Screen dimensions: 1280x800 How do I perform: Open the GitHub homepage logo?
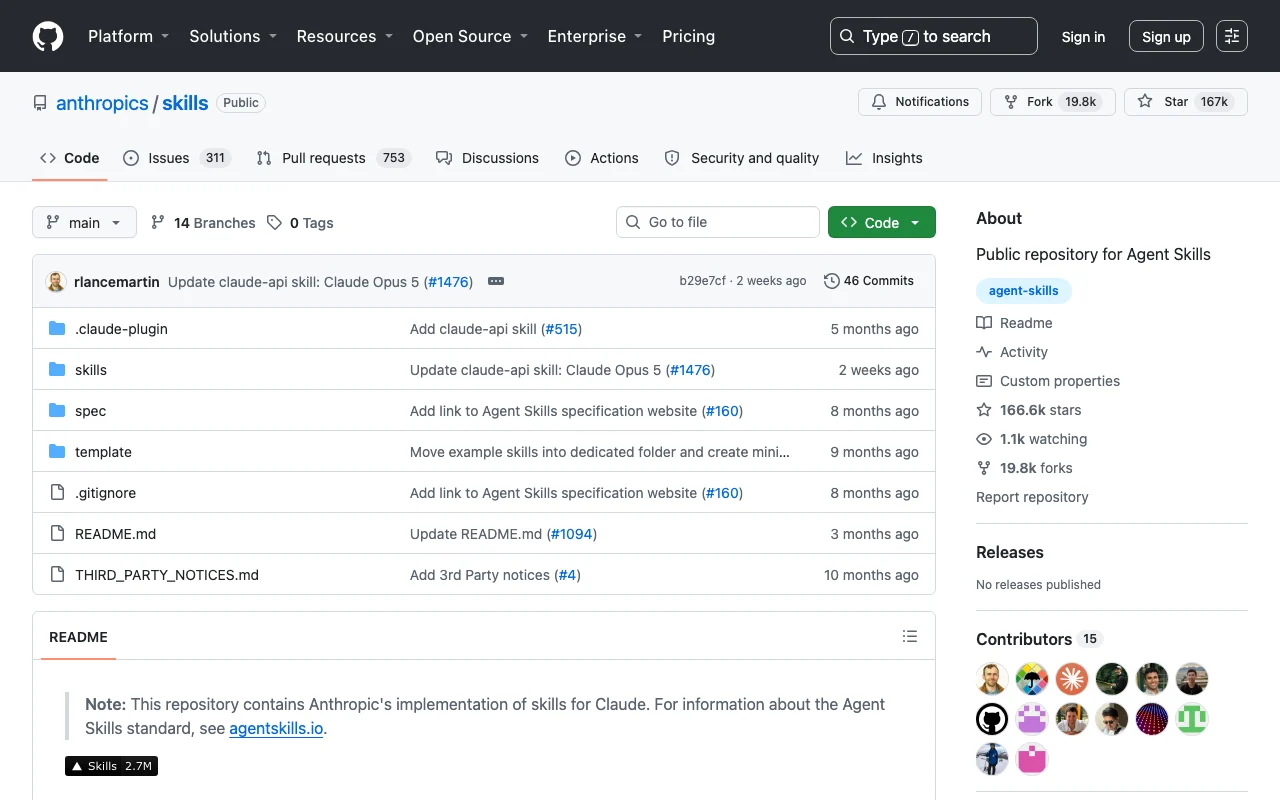[x=48, y=36]
